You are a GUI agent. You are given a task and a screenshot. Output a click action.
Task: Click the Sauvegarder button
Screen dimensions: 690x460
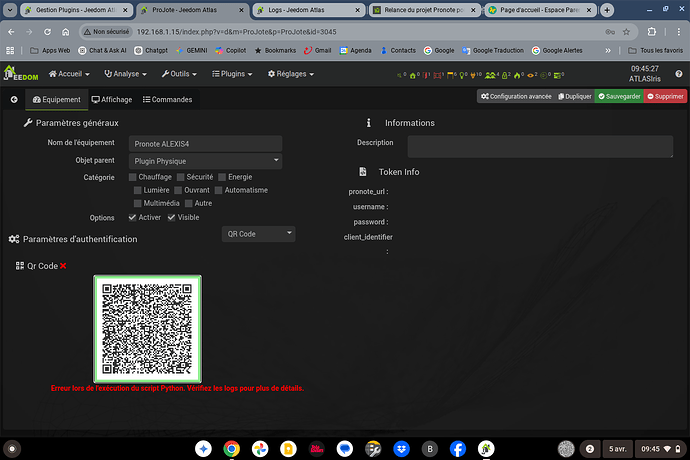tap(619, 96)
